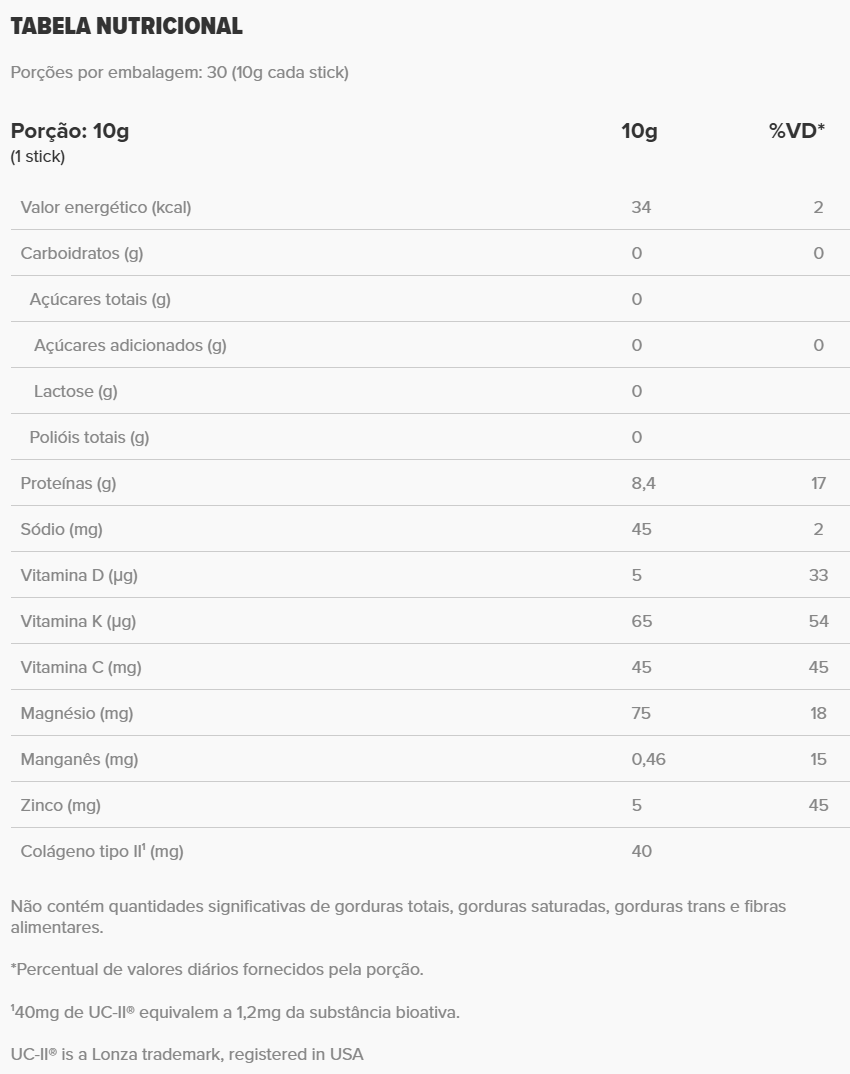
Task: Select the Zinco (mg) row label
Action: pyautogui.click(x=61, y=805)
